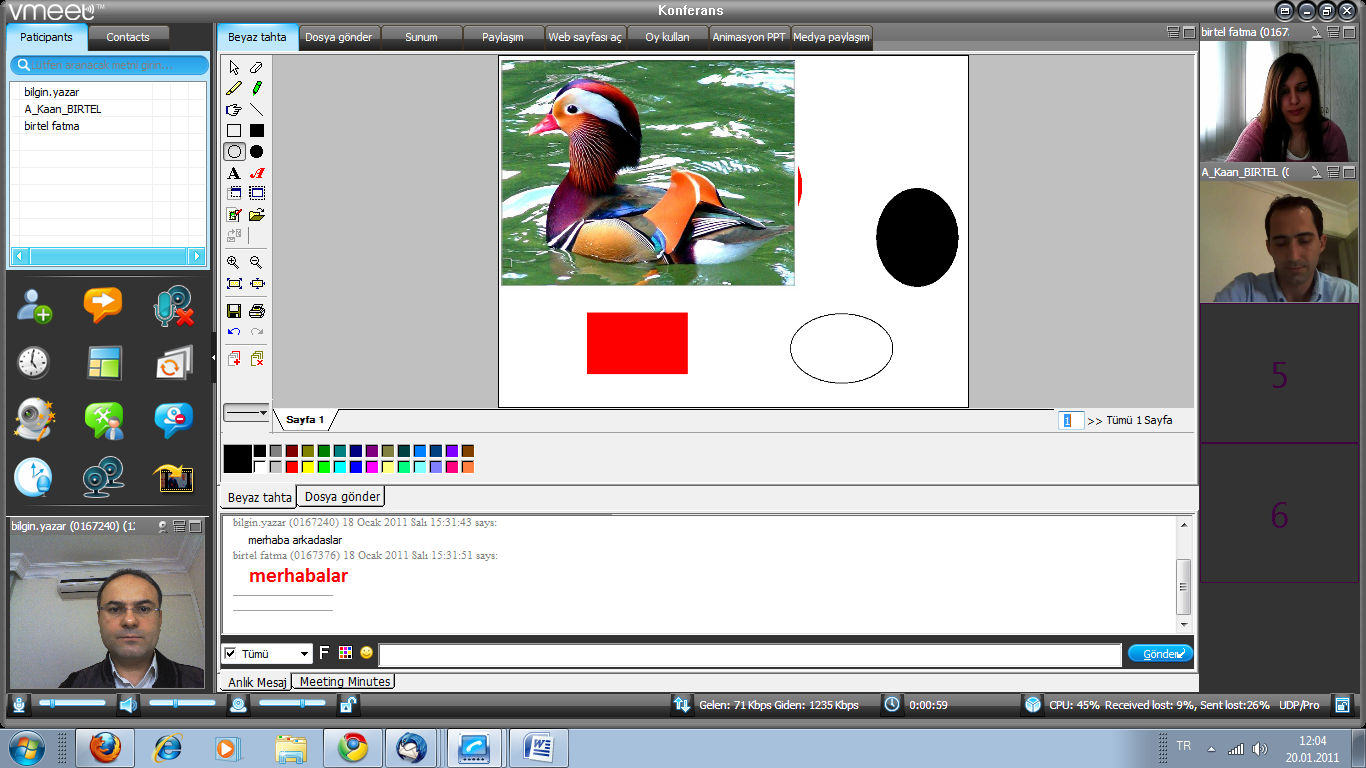Image resolution: width=1366 pixels, height=768 pixels.
Task: Choose the filled rectangle shape tool
Action: pyautogui.click(x=257, y=130)
